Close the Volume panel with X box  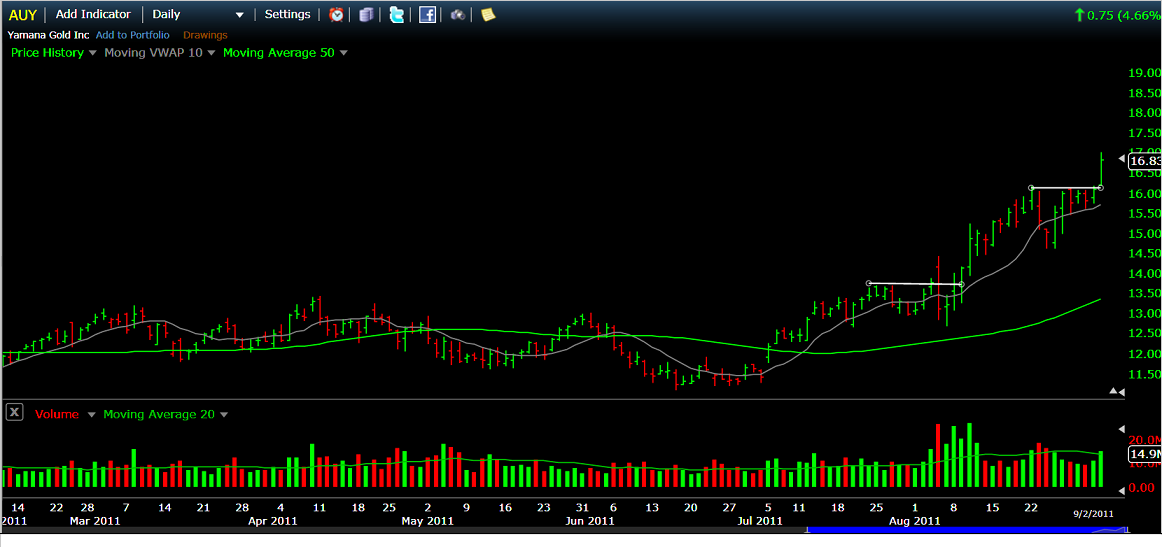click(15, 412)
